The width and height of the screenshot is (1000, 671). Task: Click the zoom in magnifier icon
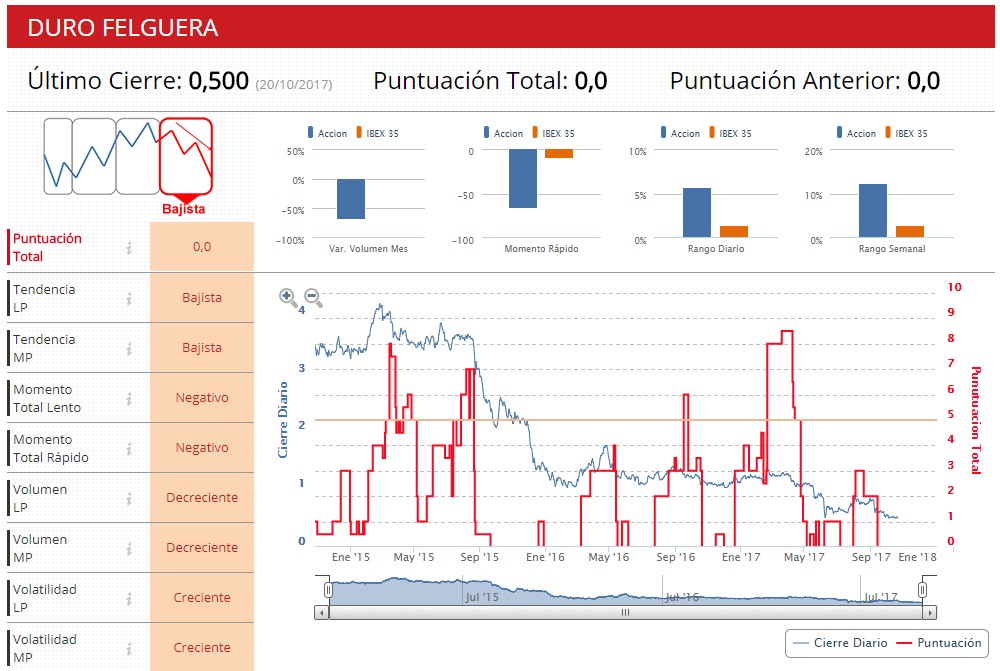click(x=288, y=297)
